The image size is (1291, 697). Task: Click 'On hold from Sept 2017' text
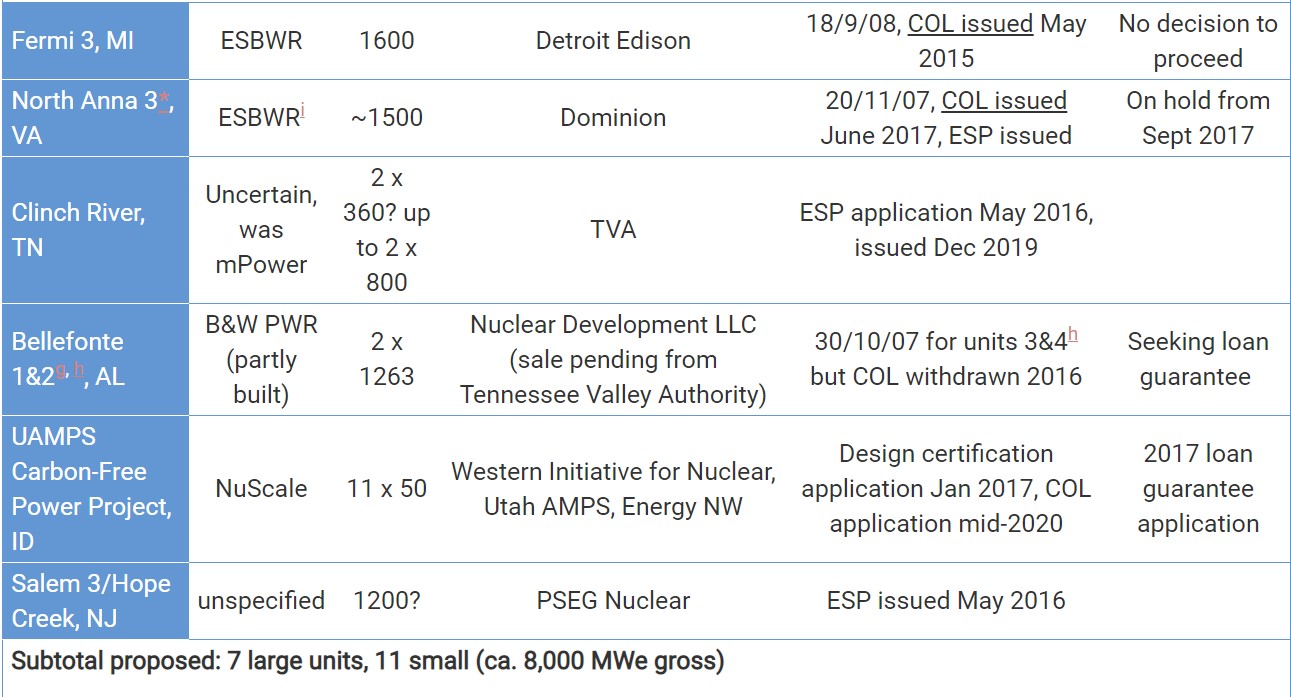pyautogui.click(x=1198, y=118)
